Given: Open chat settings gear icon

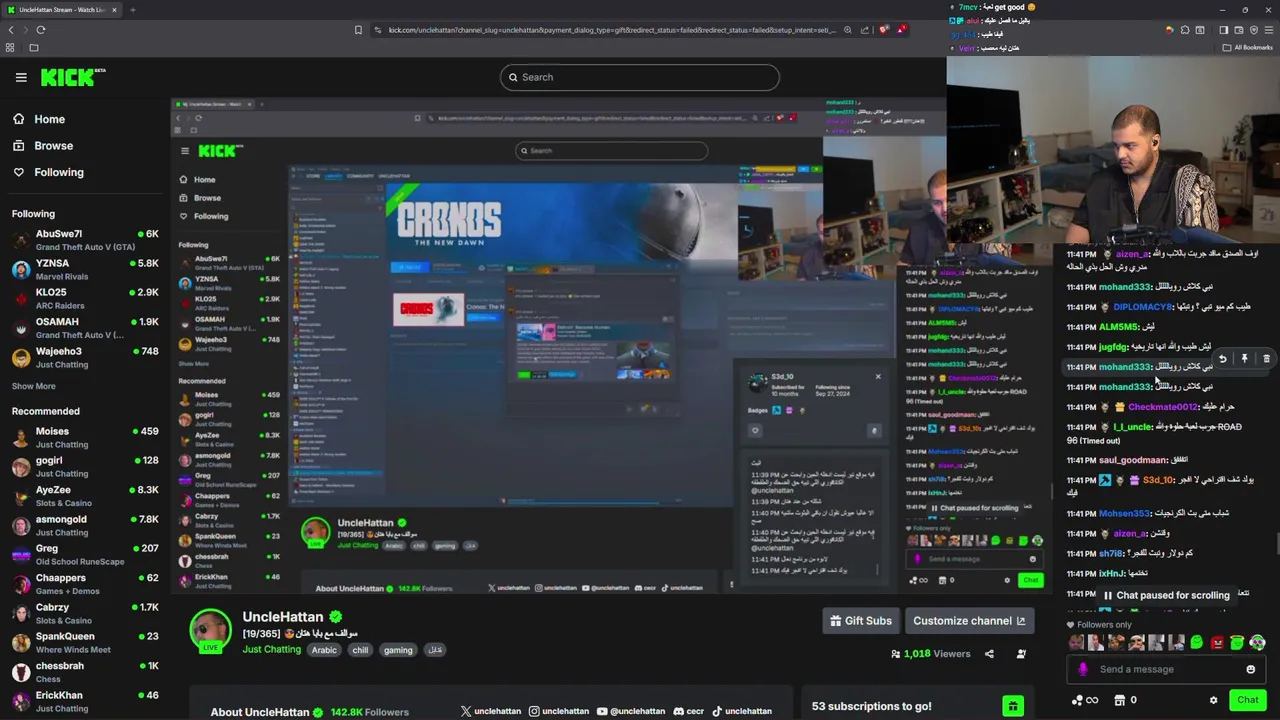Looking at the screenshot, I should 1213,700.
